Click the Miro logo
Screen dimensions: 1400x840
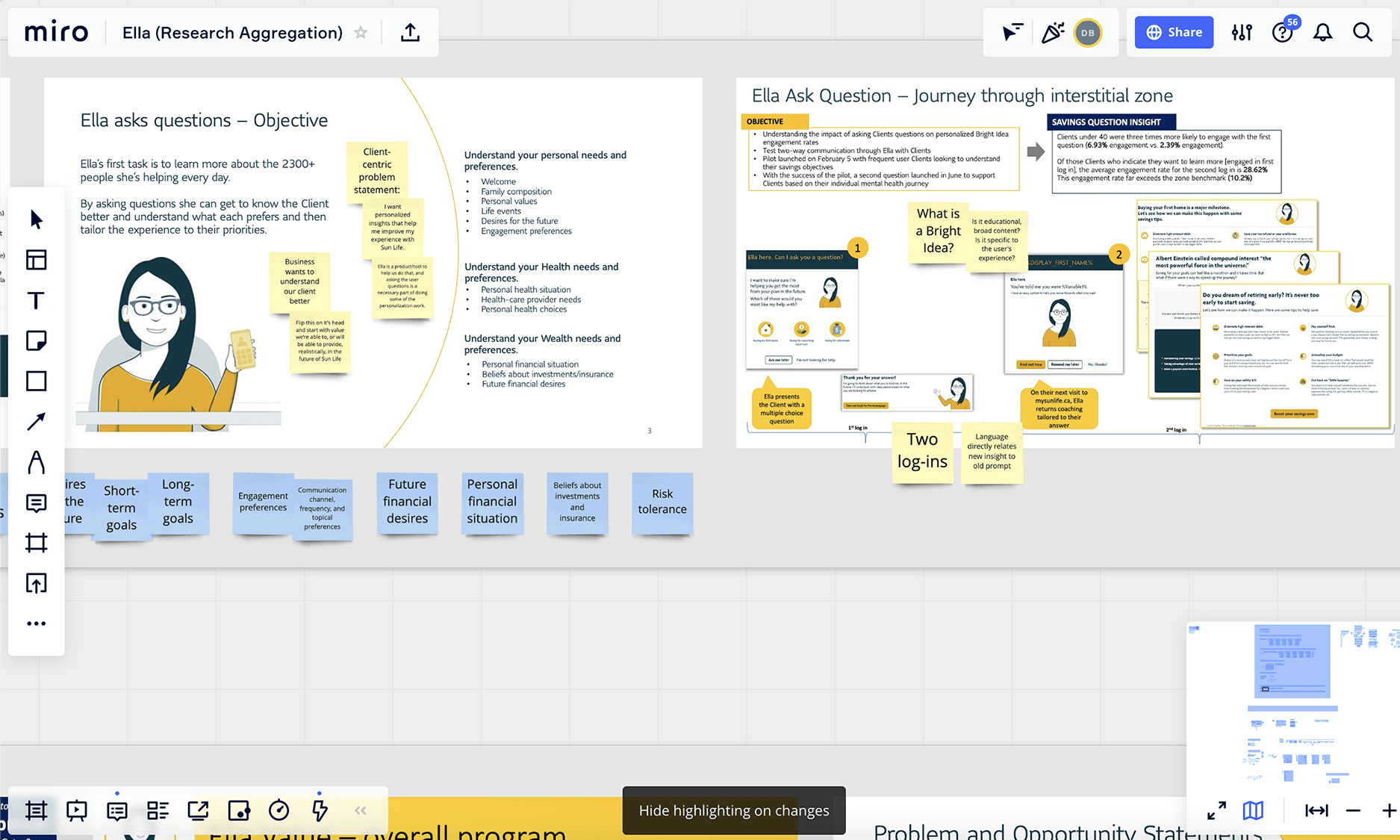56,32
